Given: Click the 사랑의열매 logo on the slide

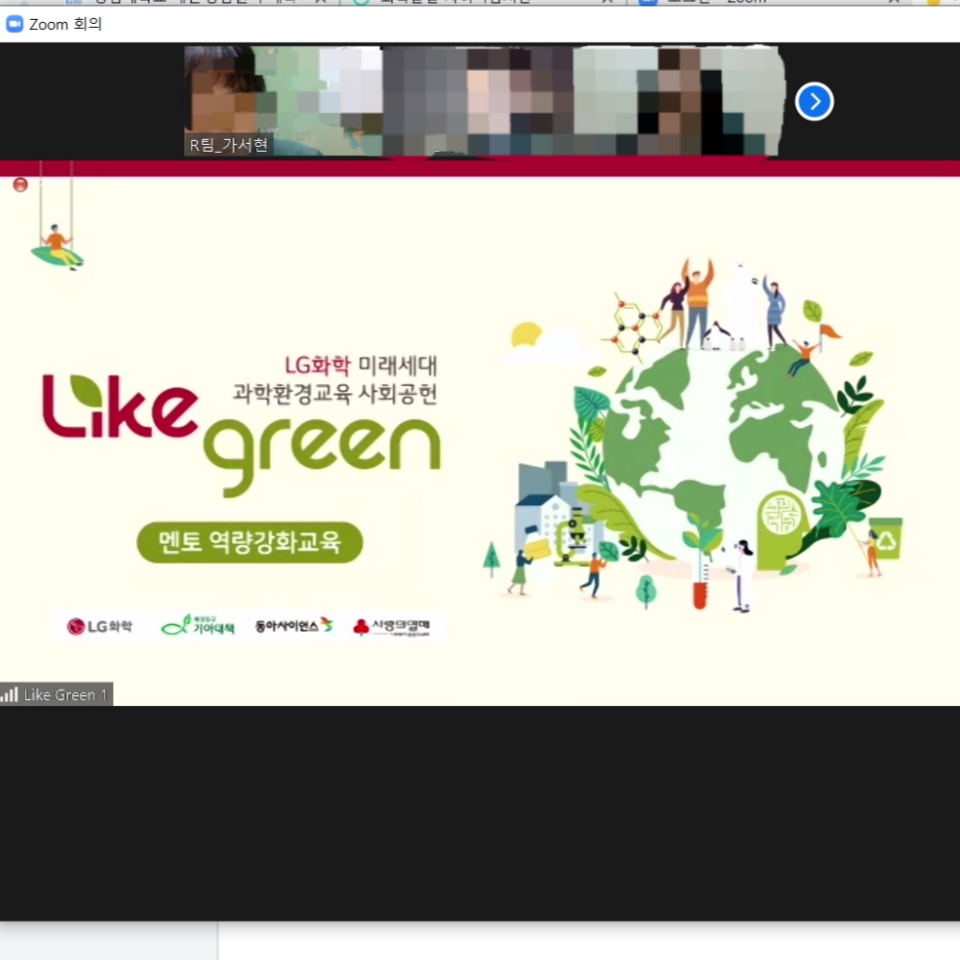Looking at the screenshot, I should 391,626.
